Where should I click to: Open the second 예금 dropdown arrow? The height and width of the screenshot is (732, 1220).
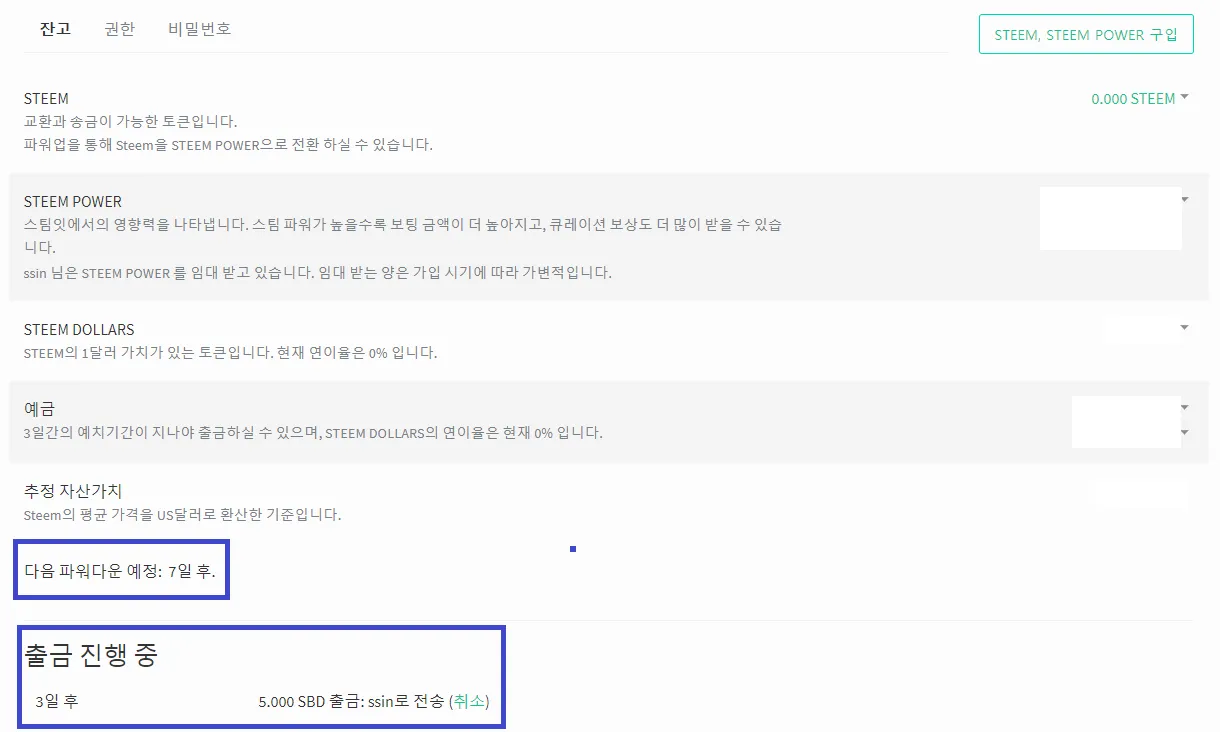click(1185, 432)
